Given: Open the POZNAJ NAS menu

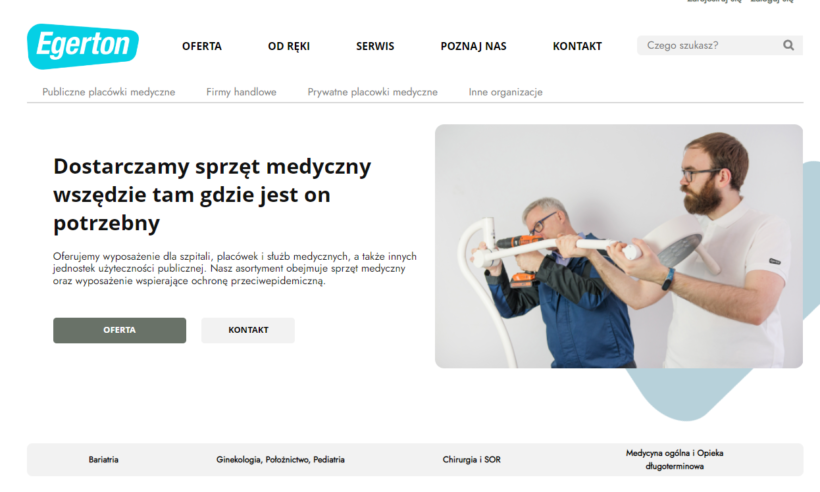Looking at the screenshot, I should click(x=473, y=46).
